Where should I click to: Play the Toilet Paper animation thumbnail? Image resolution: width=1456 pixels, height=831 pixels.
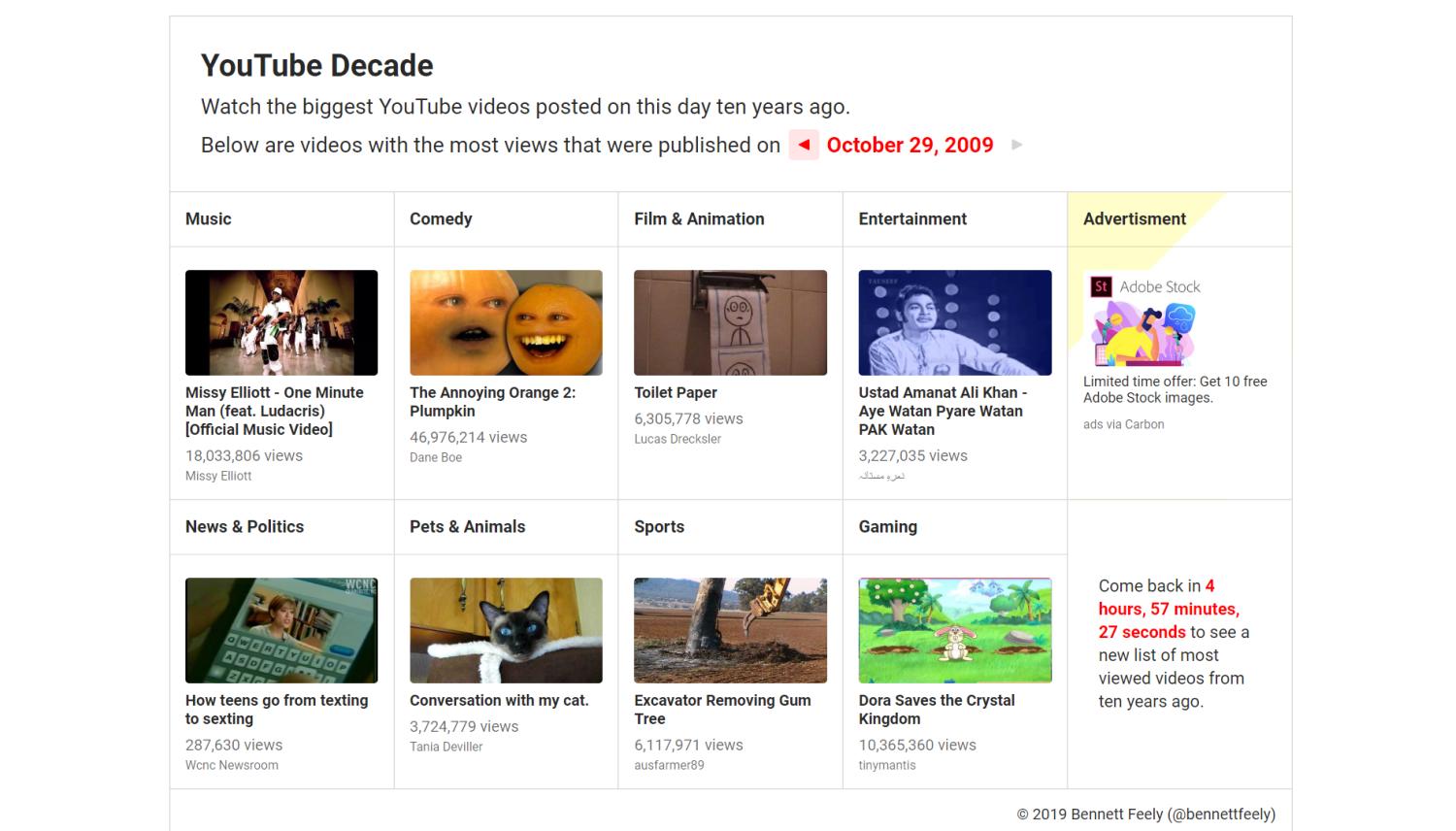730,322
